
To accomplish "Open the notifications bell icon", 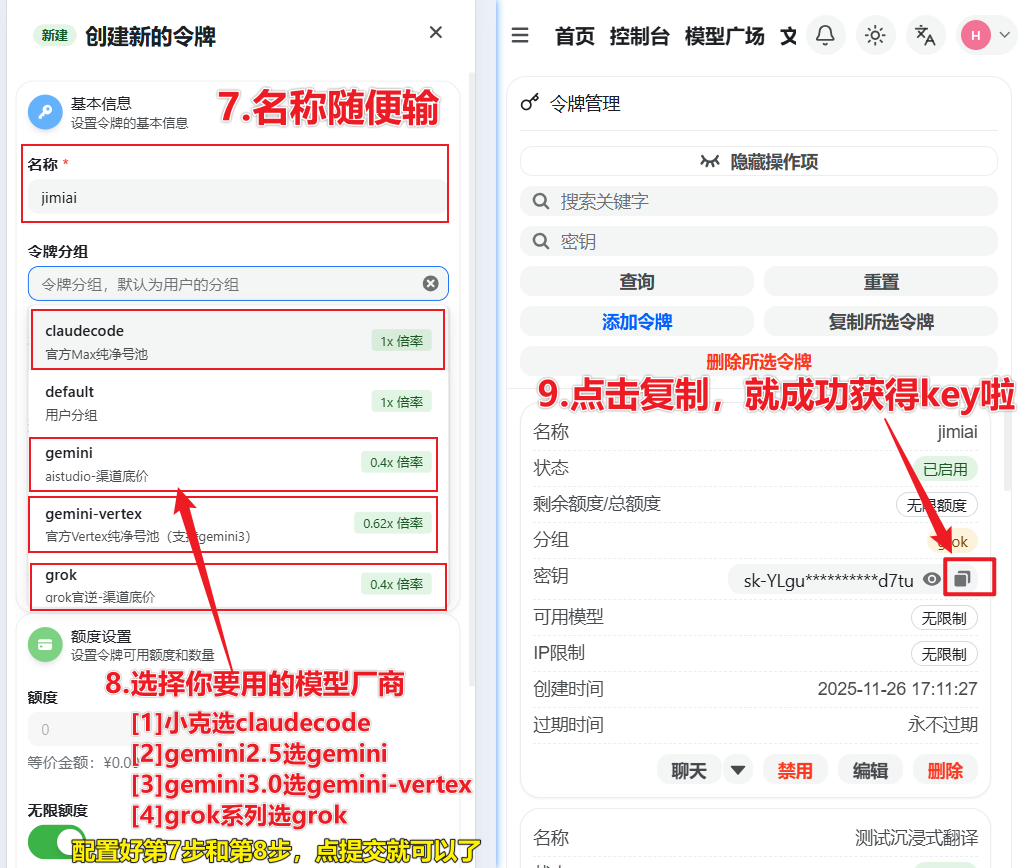I will (x=825, y=36).
